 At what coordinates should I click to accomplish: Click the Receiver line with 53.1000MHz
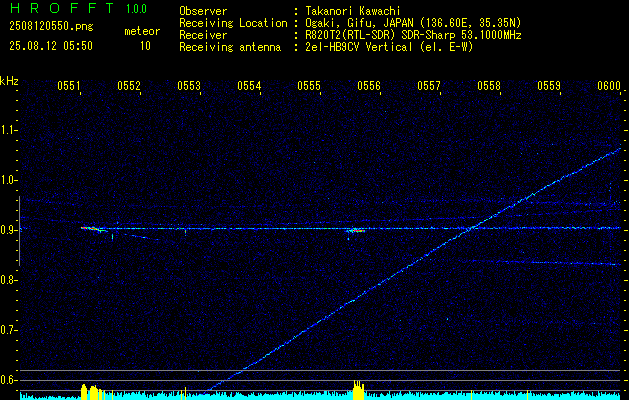coord(411,35)
